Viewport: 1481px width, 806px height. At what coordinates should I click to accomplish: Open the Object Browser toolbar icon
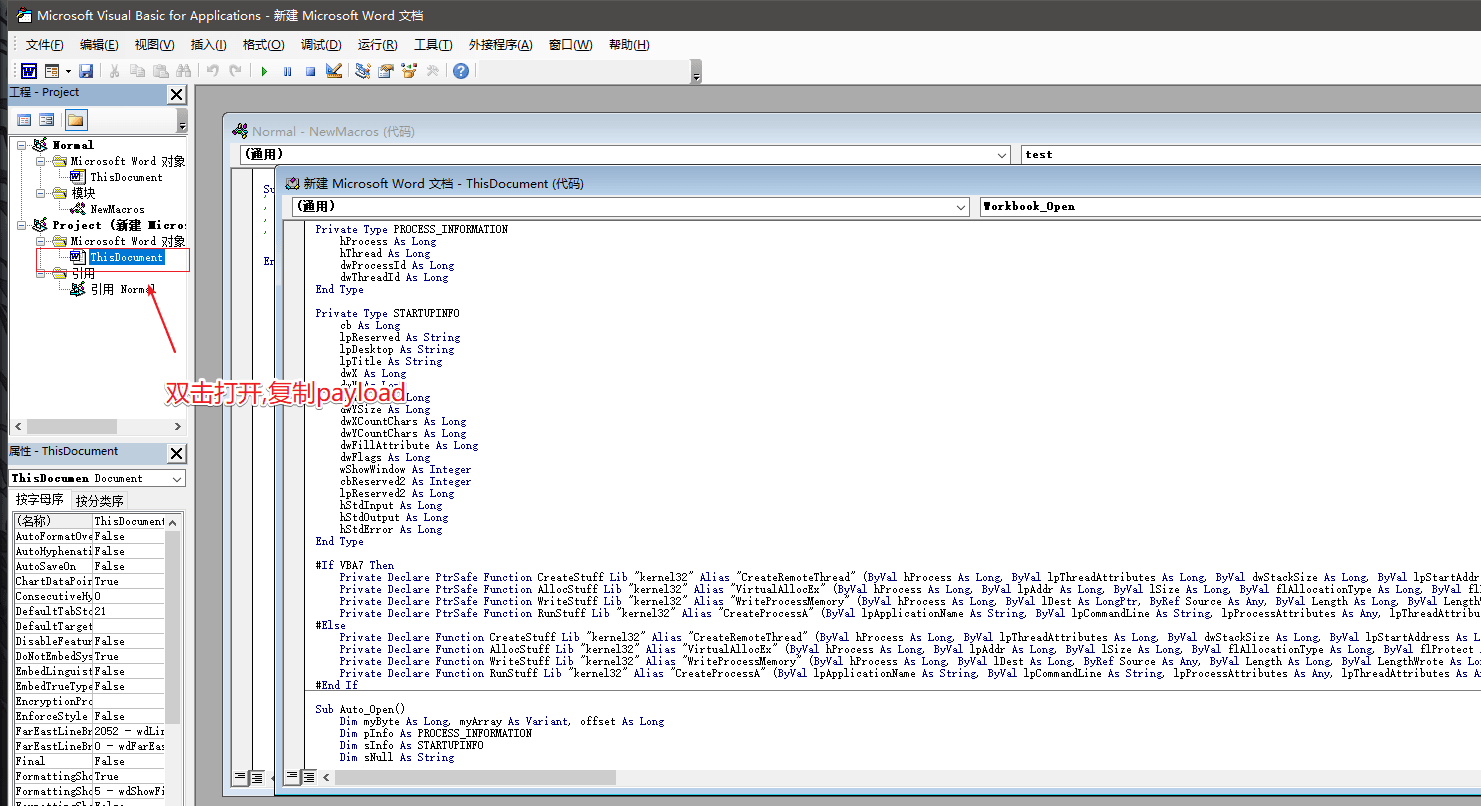click(x=409, y=71)
